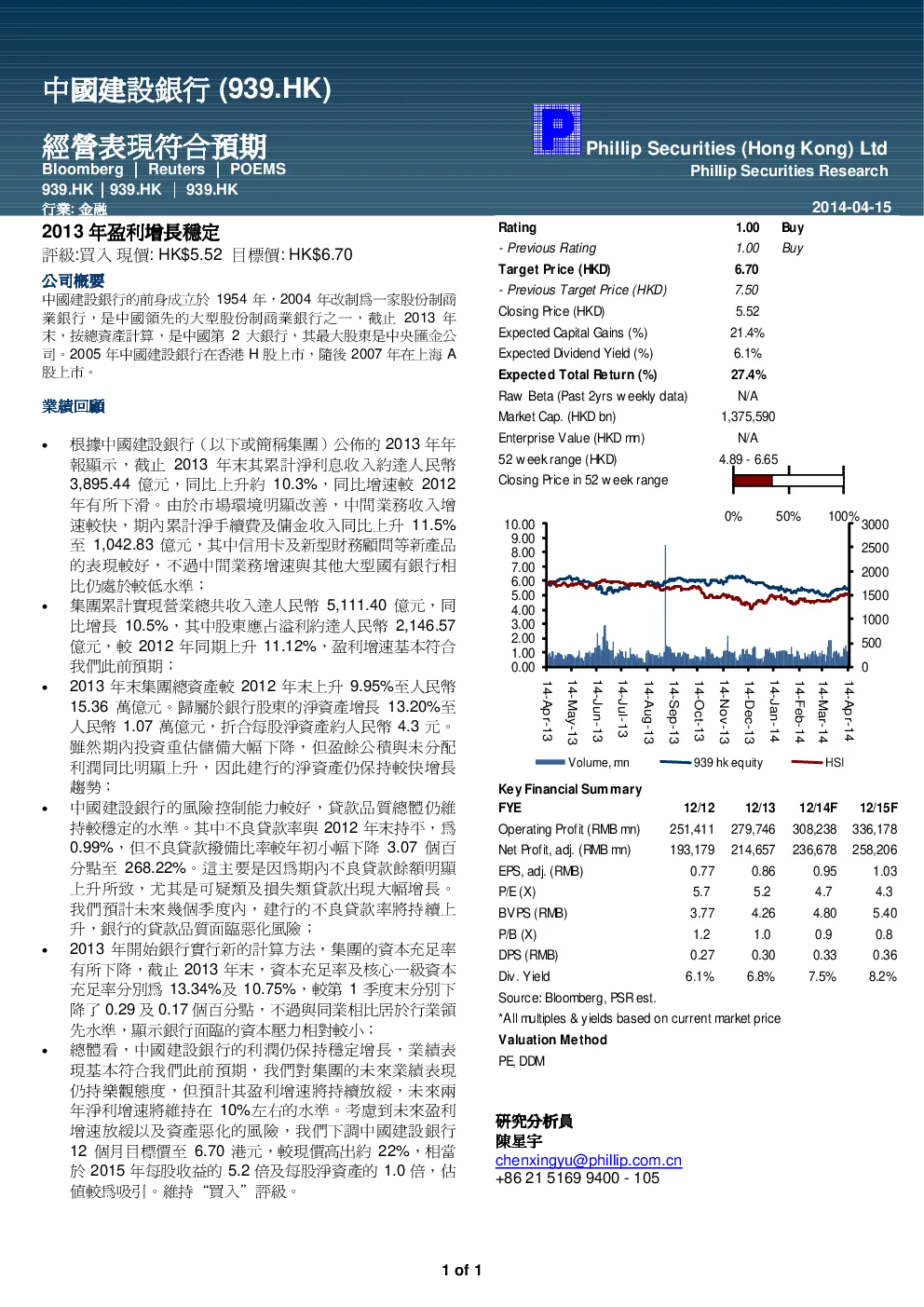Click the red bar in 52 week range indicator

tap(753, 481)
